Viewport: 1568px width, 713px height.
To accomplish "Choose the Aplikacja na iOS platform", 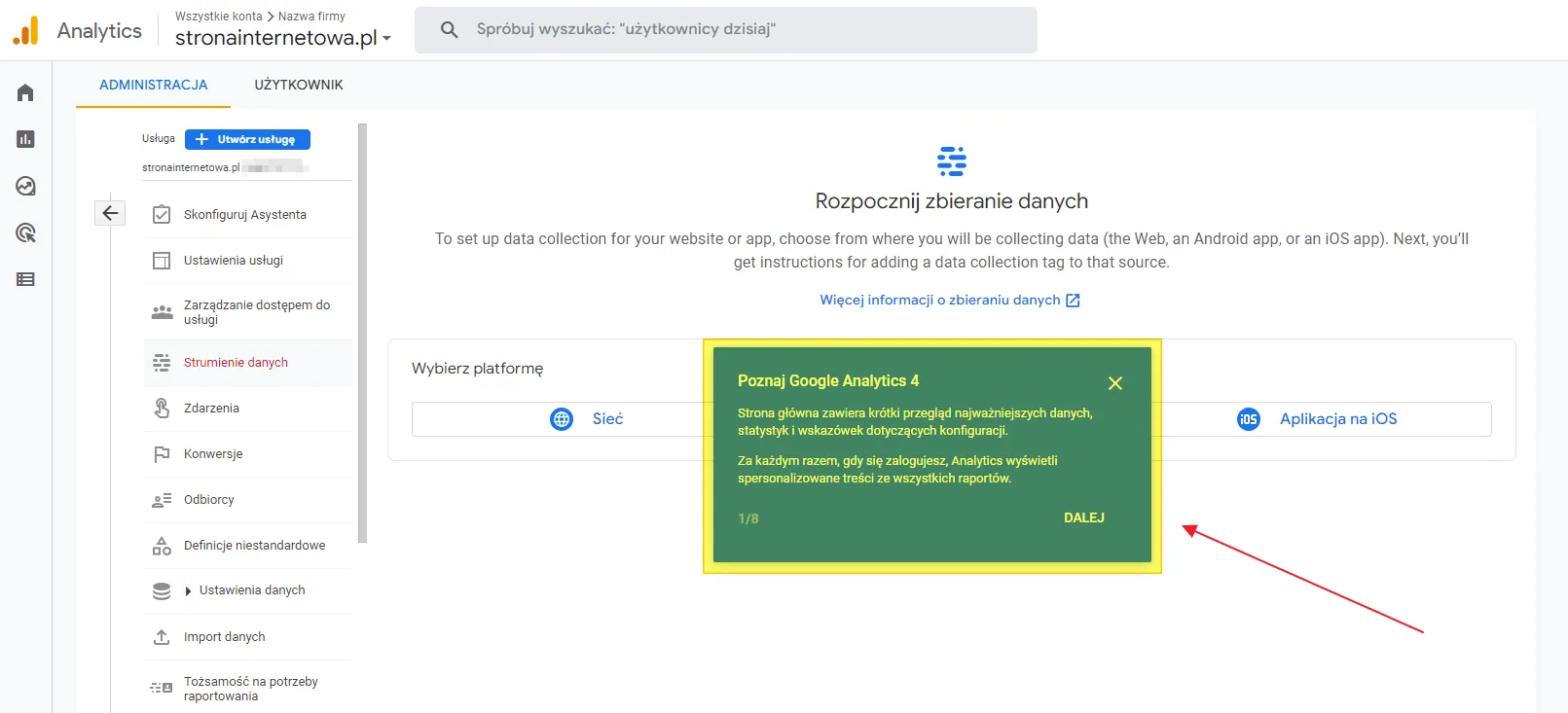I will (1317, 419).
